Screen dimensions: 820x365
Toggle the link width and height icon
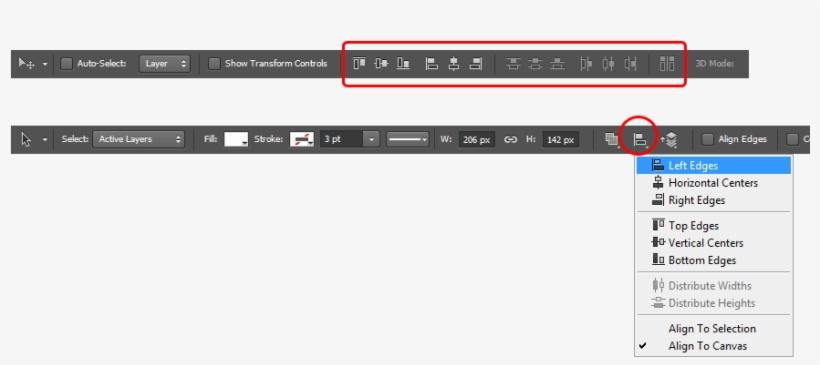tap(510, 140)
